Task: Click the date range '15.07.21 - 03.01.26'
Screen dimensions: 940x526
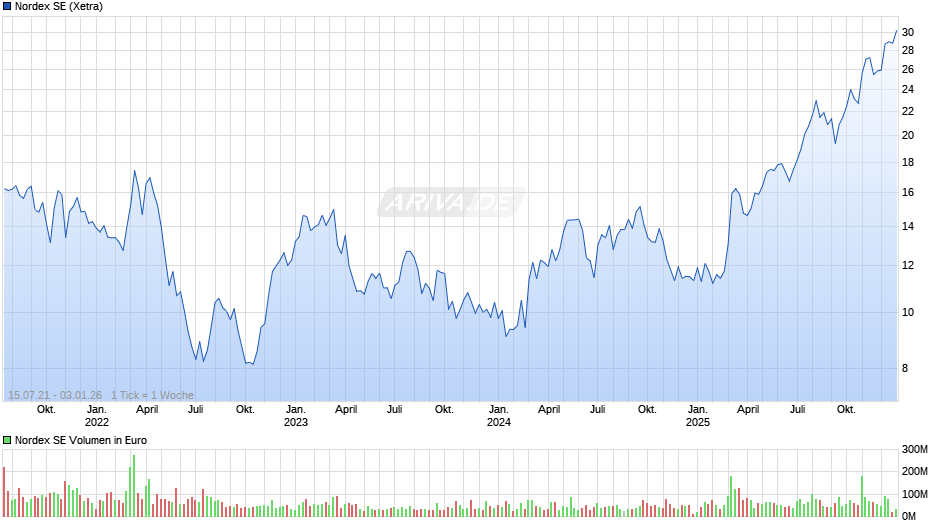Action: [x=55, y=395]
